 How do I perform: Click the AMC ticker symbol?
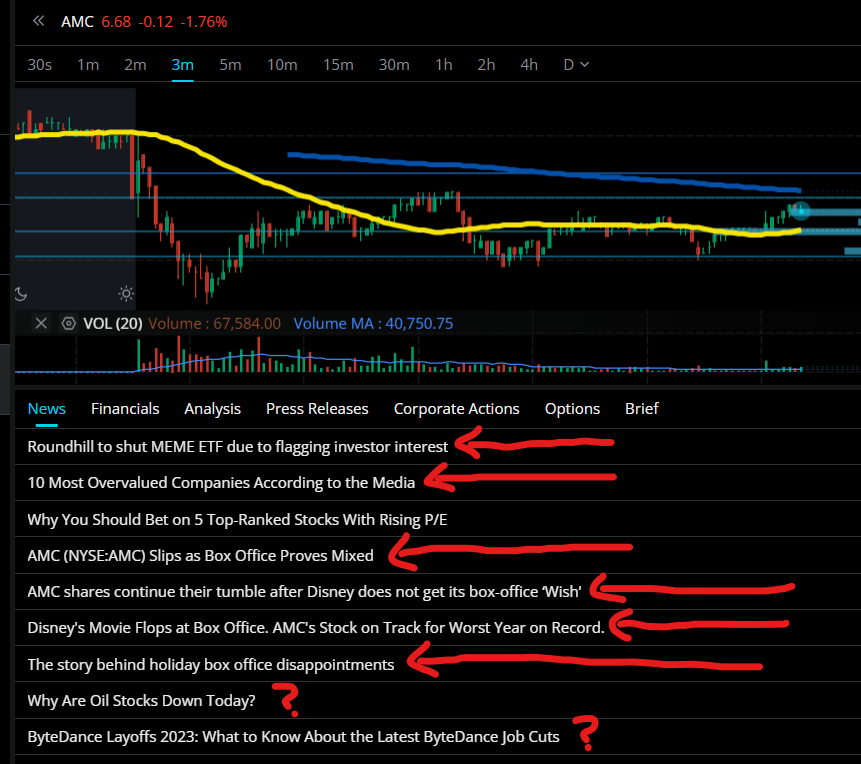[77, 22]
